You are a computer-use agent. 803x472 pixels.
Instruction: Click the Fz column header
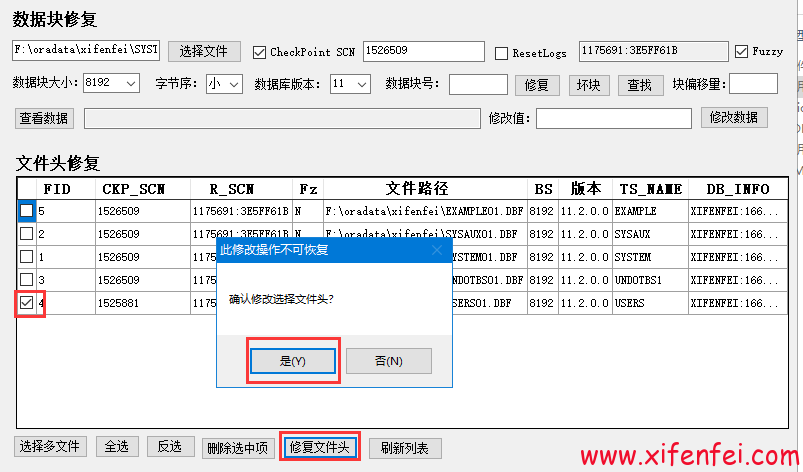tap(308, 189)
